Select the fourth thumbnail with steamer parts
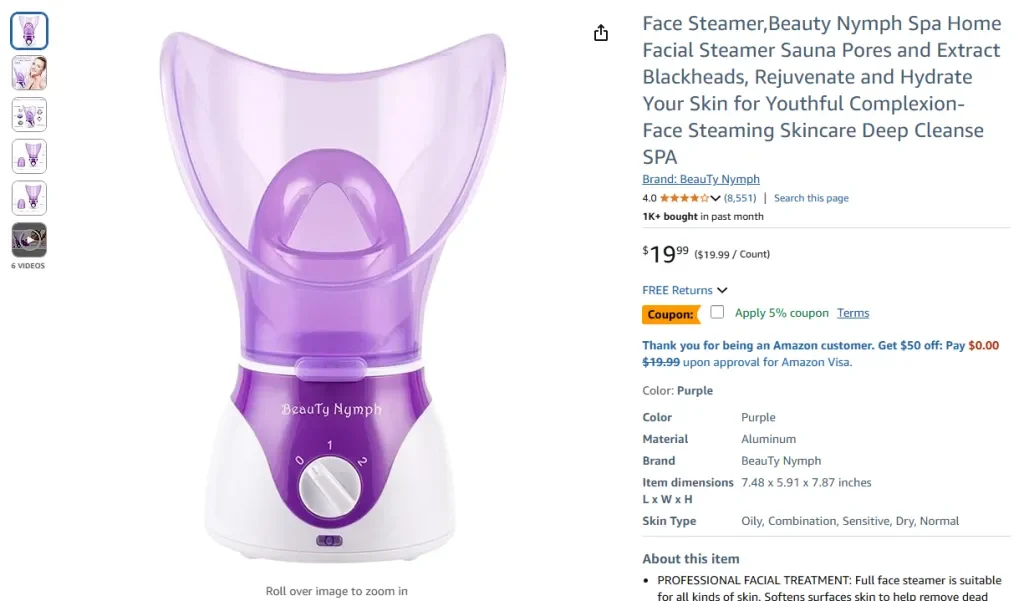The height and width of the screenshot is (601, 1024). (29, 156)
